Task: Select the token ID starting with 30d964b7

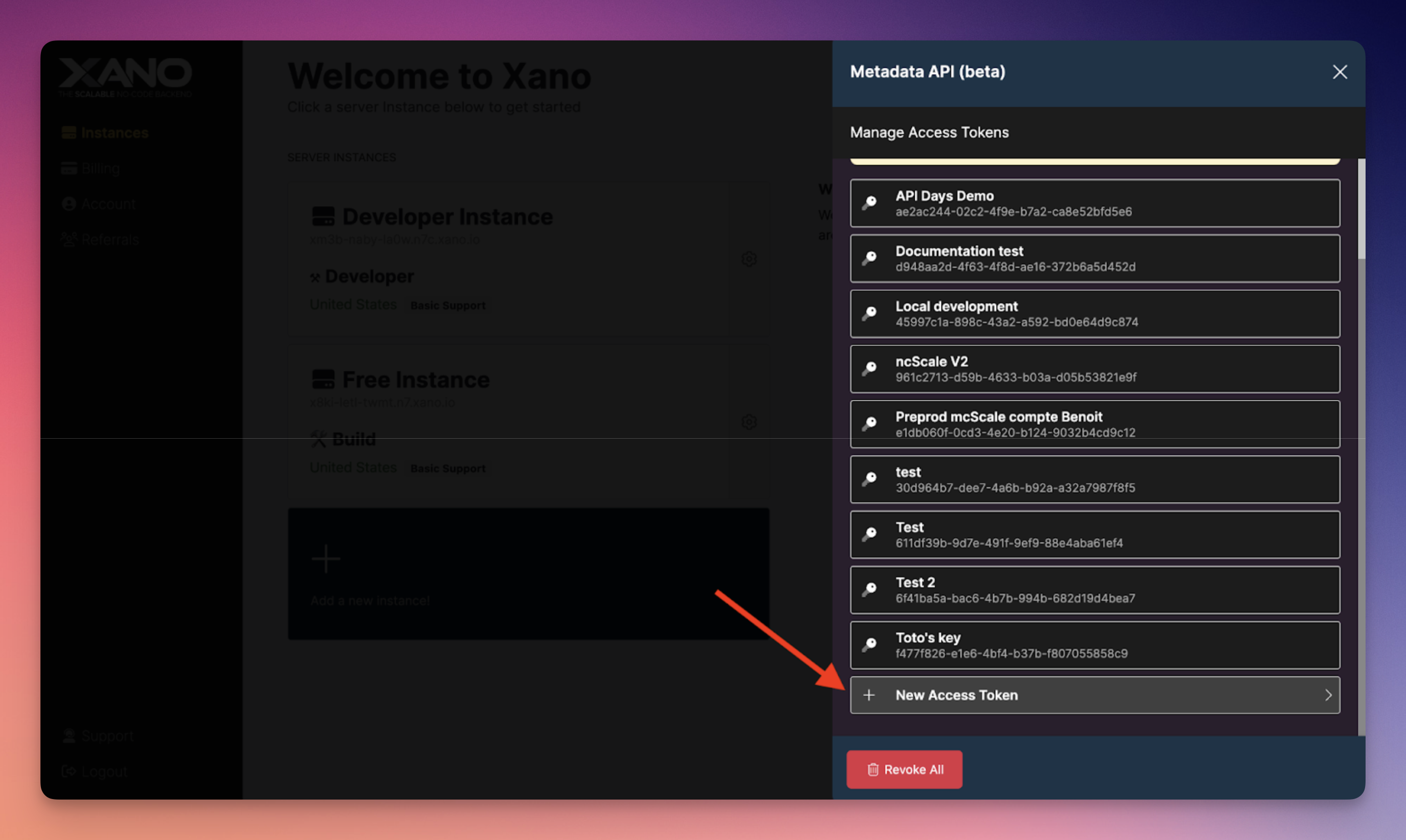Action: [x=1015, y=487]
